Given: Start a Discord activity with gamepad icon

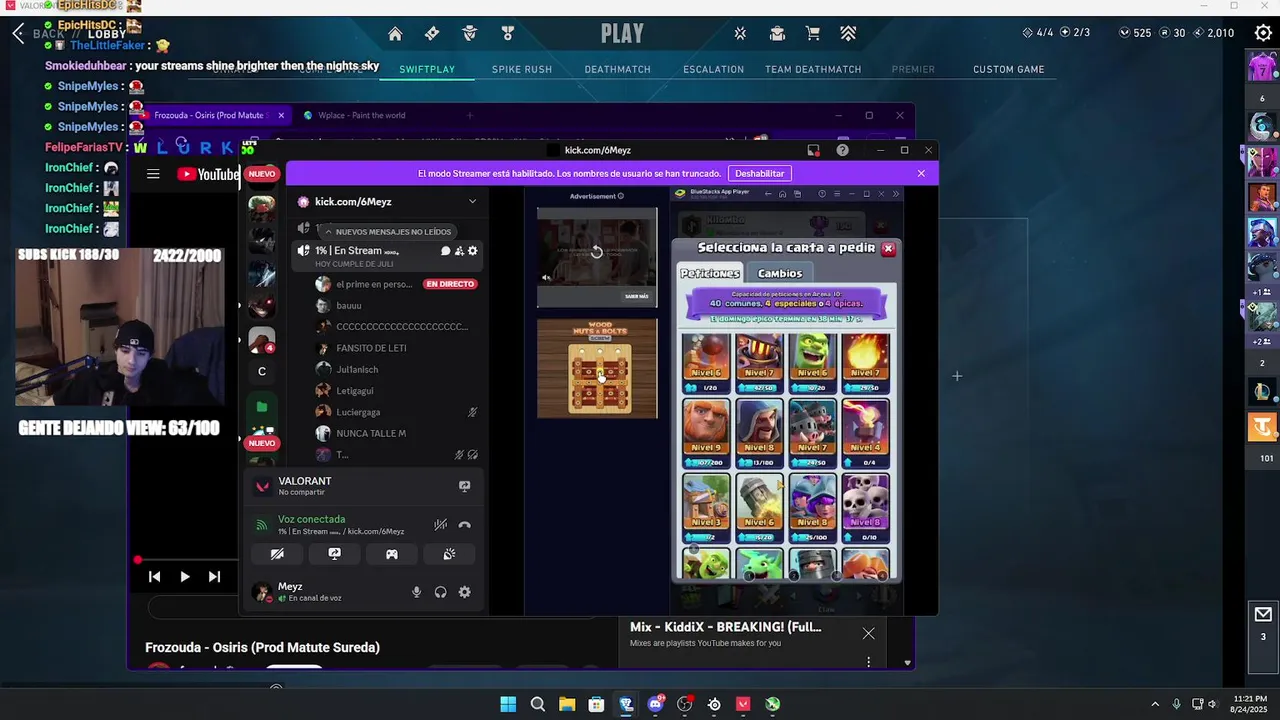Looking at the screenshot, I should [x=392, y=554].
